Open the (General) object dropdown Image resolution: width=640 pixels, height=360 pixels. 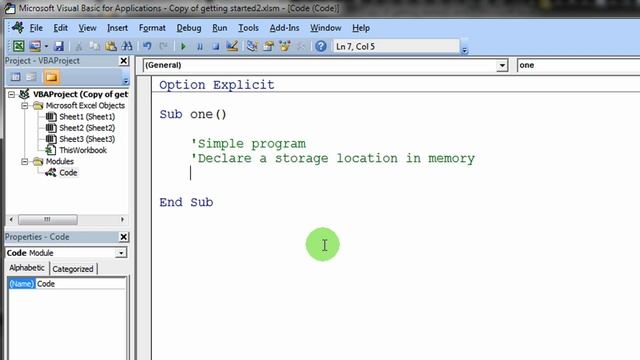502,65
